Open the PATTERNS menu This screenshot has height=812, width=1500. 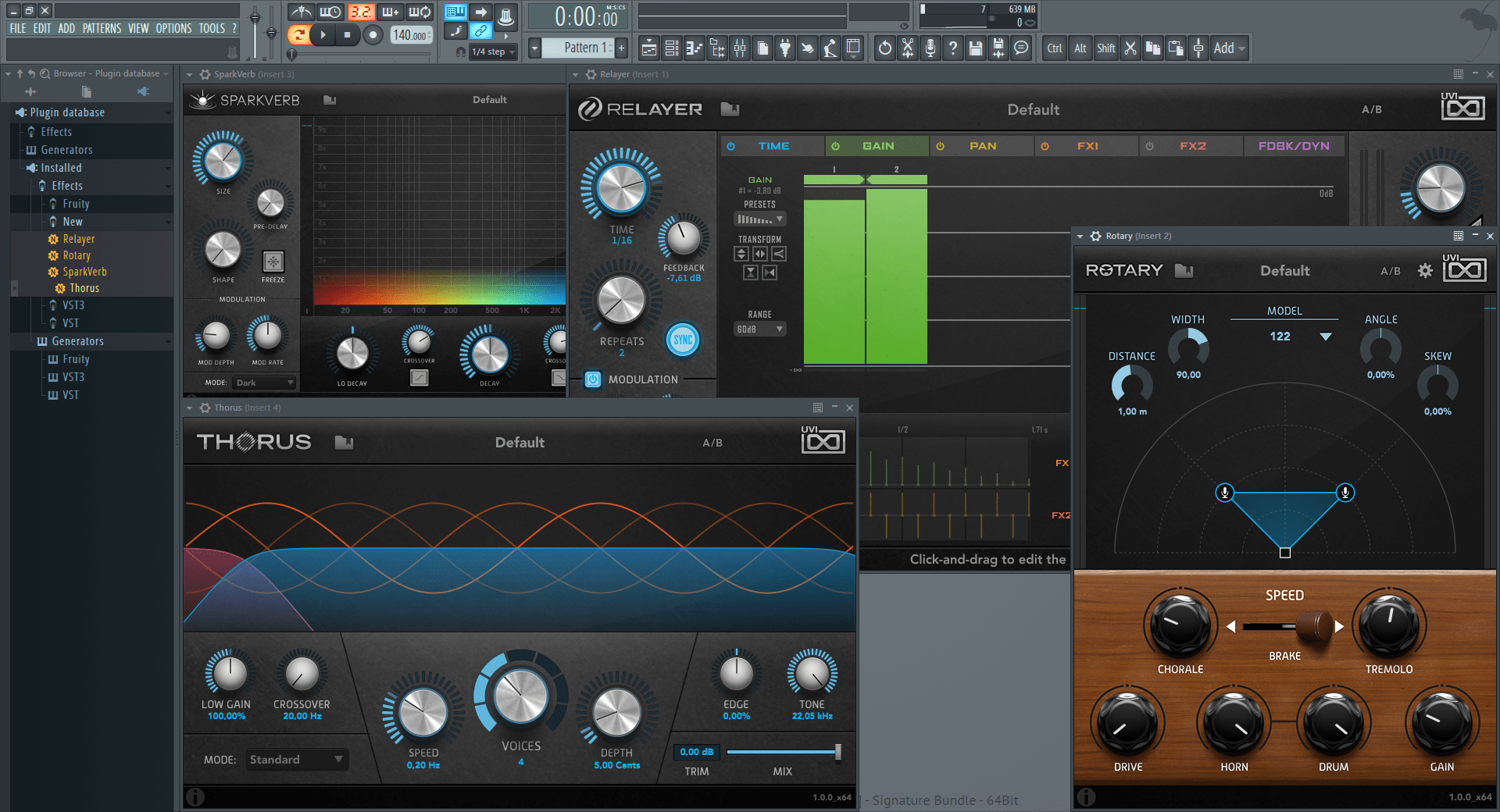[102, 28]
